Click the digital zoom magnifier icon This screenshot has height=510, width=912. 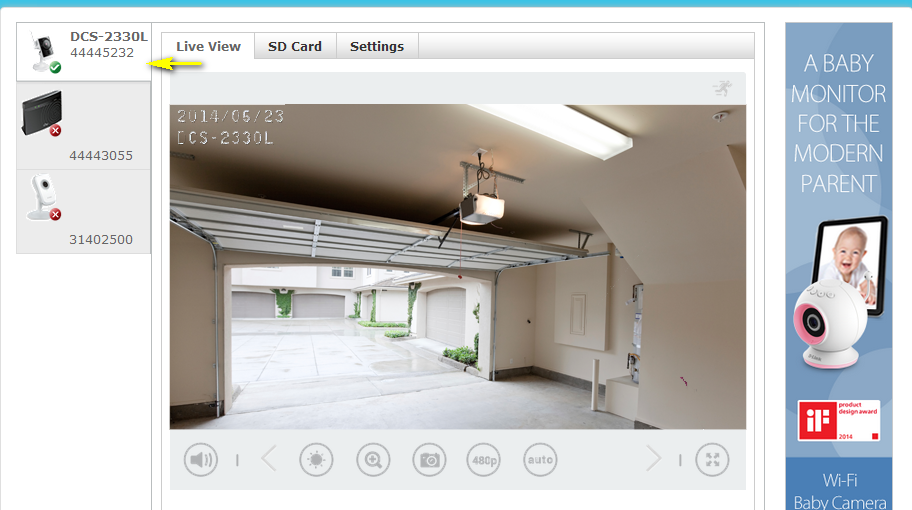click(x=373, y=460)
